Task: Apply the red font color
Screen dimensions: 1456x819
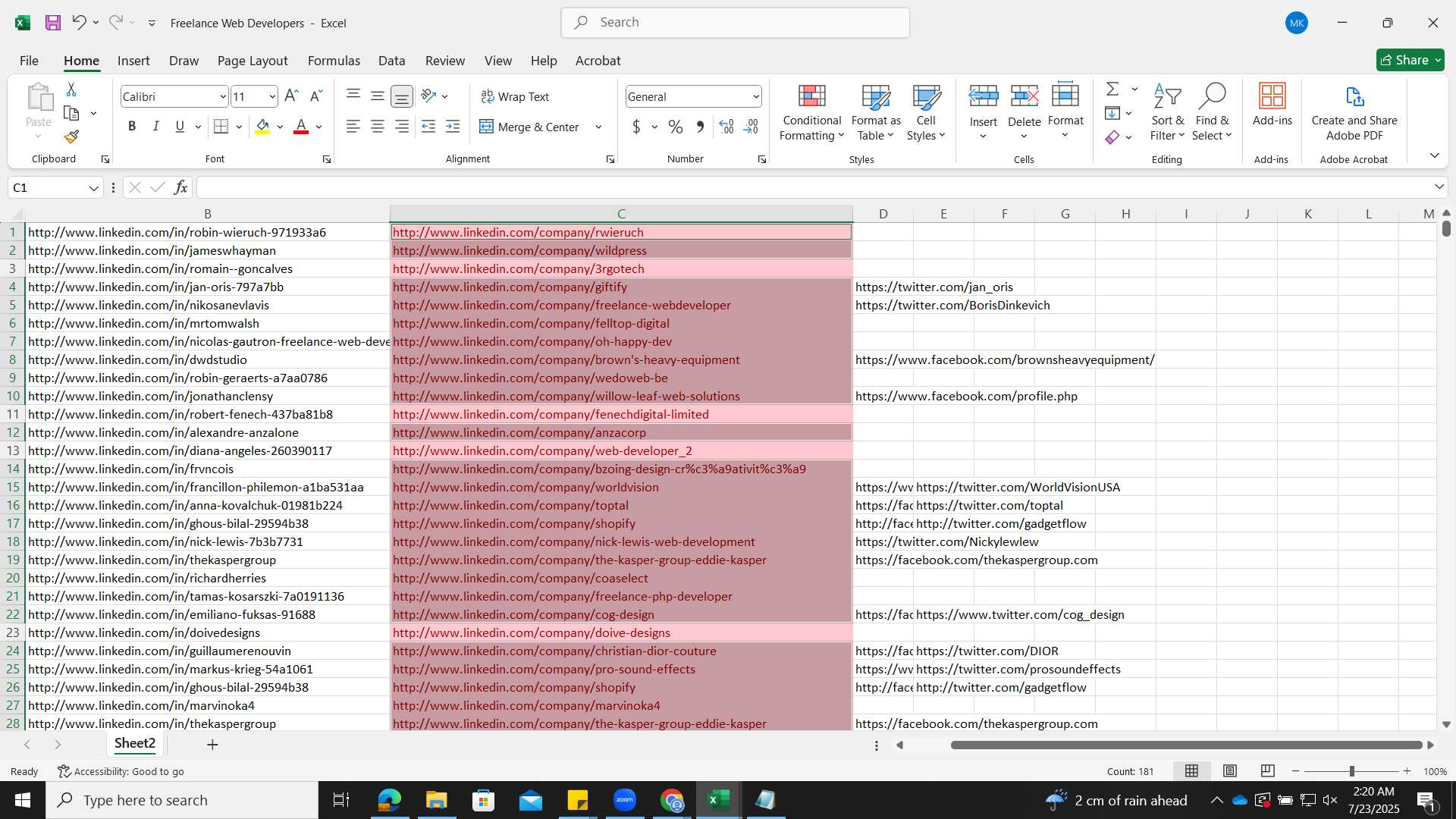Action: [301, 127]
